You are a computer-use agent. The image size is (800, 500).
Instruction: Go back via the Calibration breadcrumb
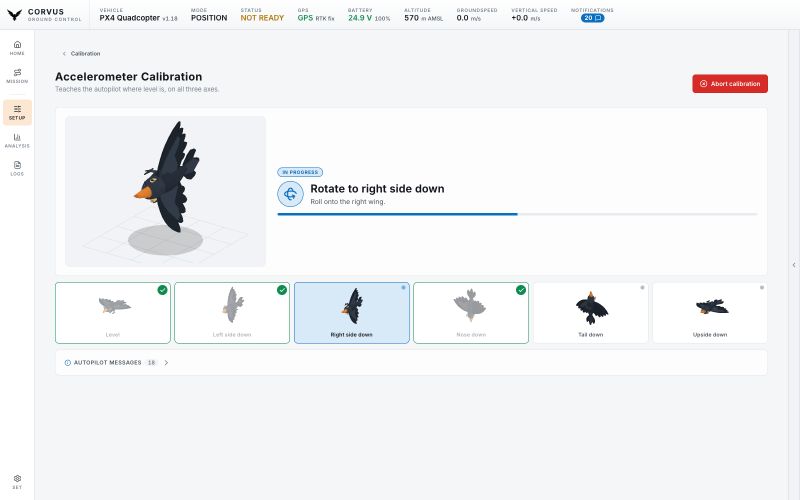tap(82, 54)
